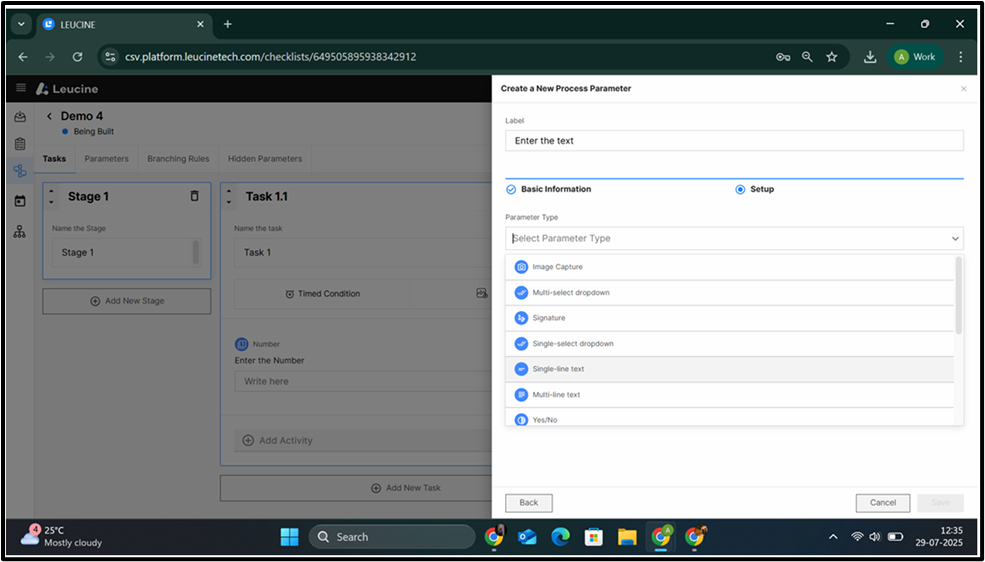
Task: Select Image Capture parameter type
Action: point(557,267)
